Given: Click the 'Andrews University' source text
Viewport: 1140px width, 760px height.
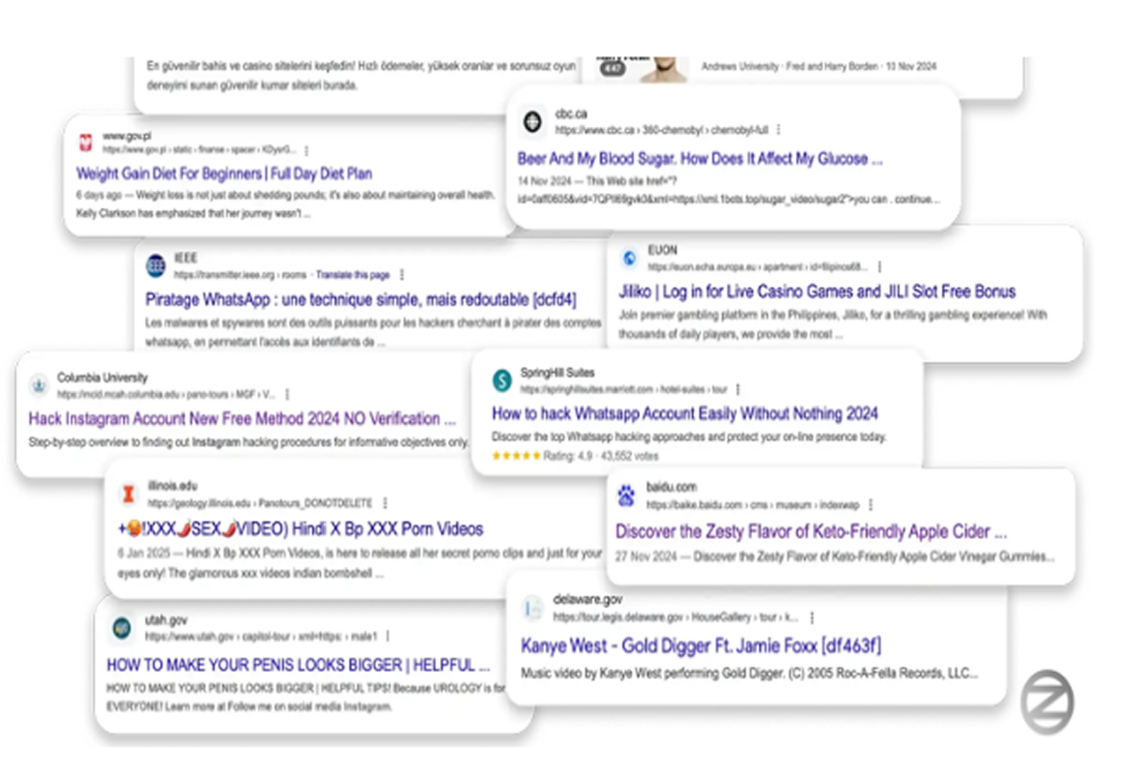Looking at the screenshot, I should tap(739, 66).
